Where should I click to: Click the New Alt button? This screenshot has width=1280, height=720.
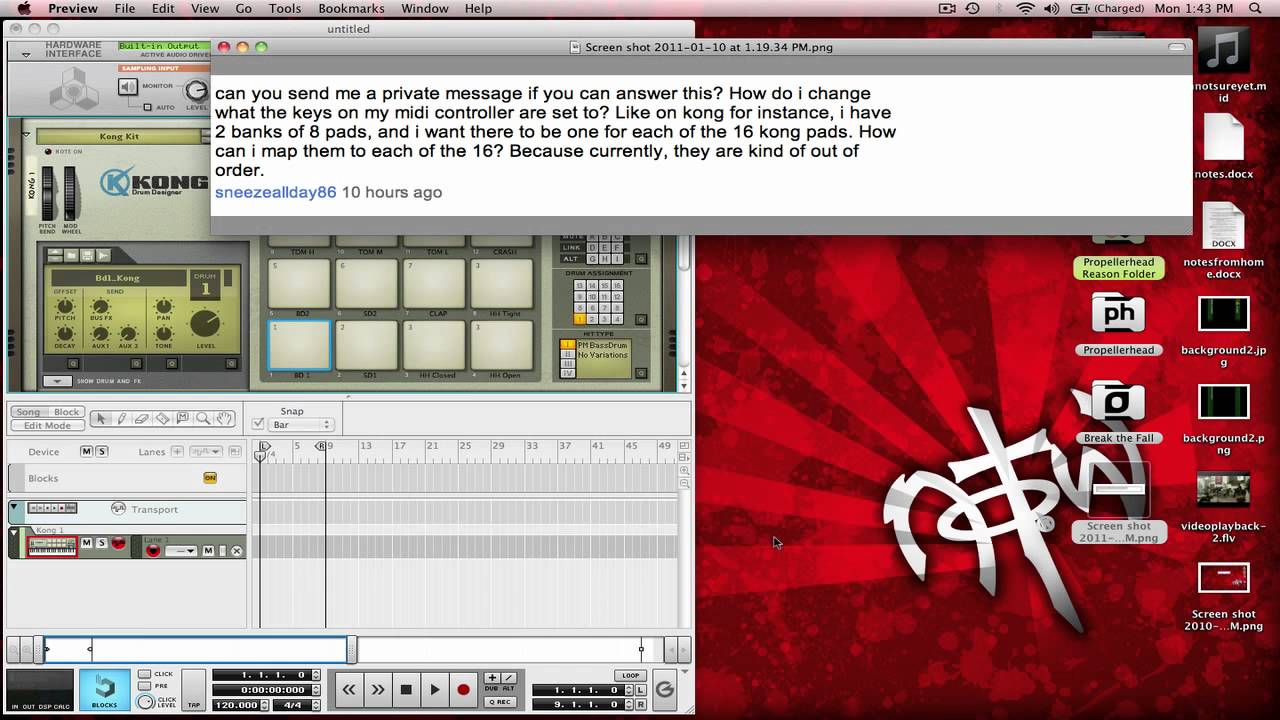point(508,678)
